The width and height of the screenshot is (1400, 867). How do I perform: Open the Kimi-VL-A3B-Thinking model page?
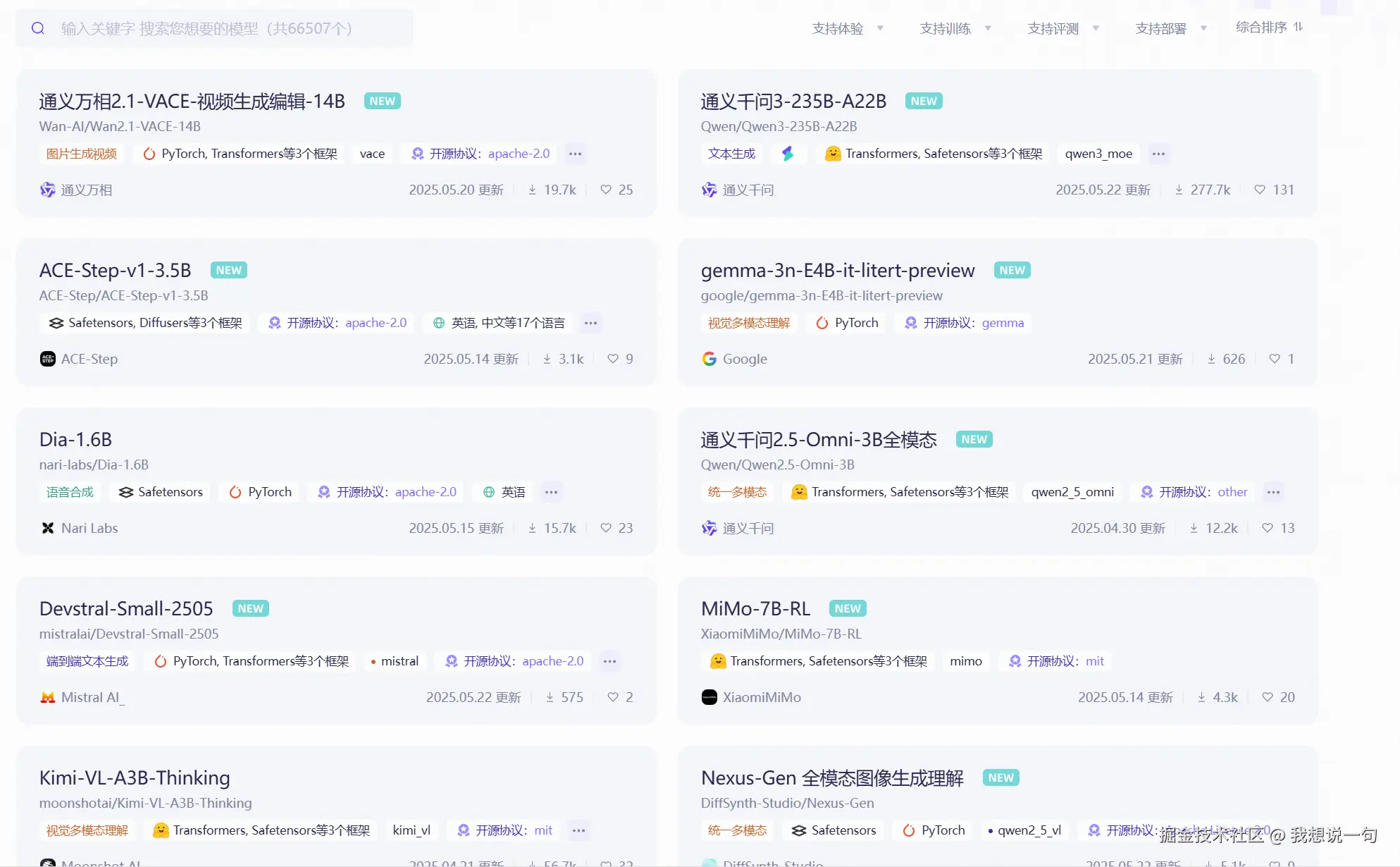[x=135, y=778]
